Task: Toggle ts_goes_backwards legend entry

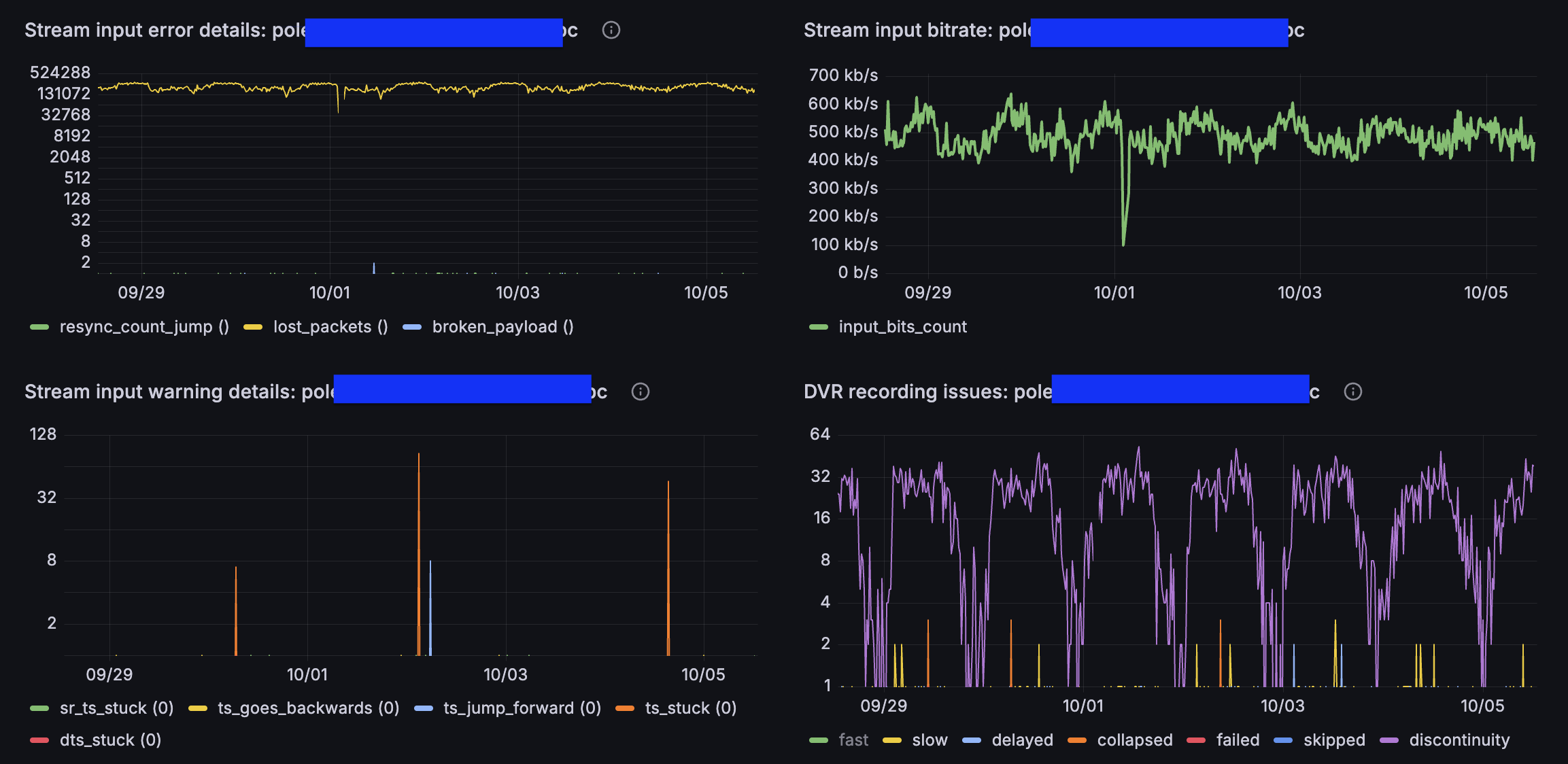Action: 307,708
